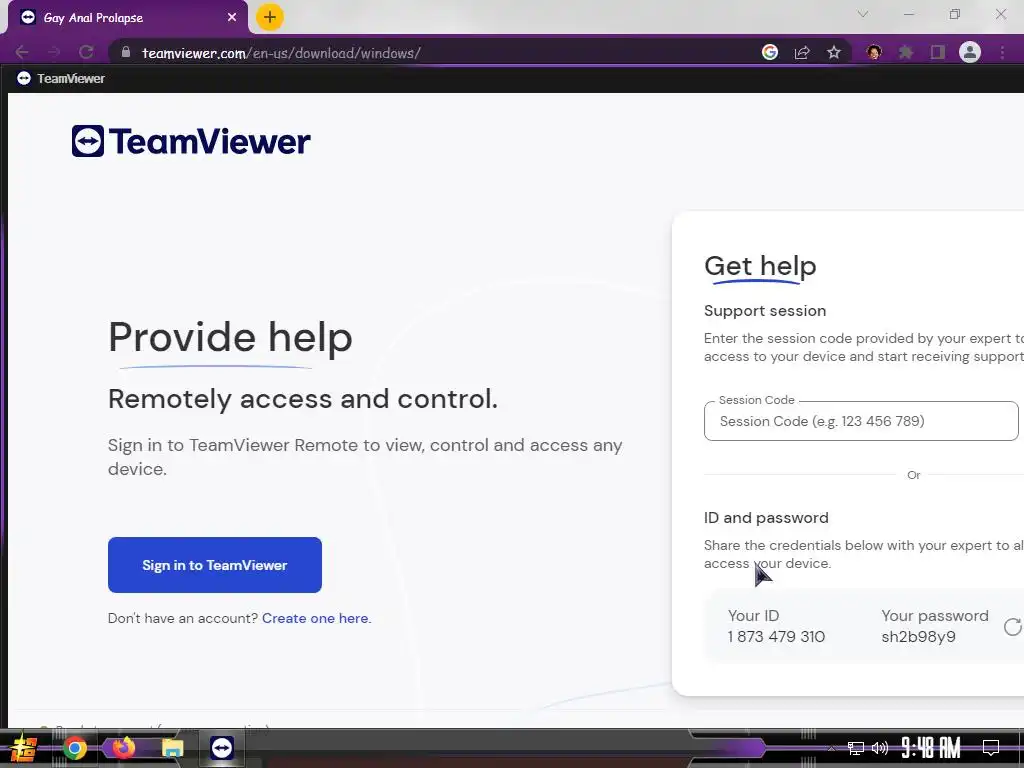Viewport: 1024px width, 768px height.
Task: Close the current browser tab
Action: 232,17
